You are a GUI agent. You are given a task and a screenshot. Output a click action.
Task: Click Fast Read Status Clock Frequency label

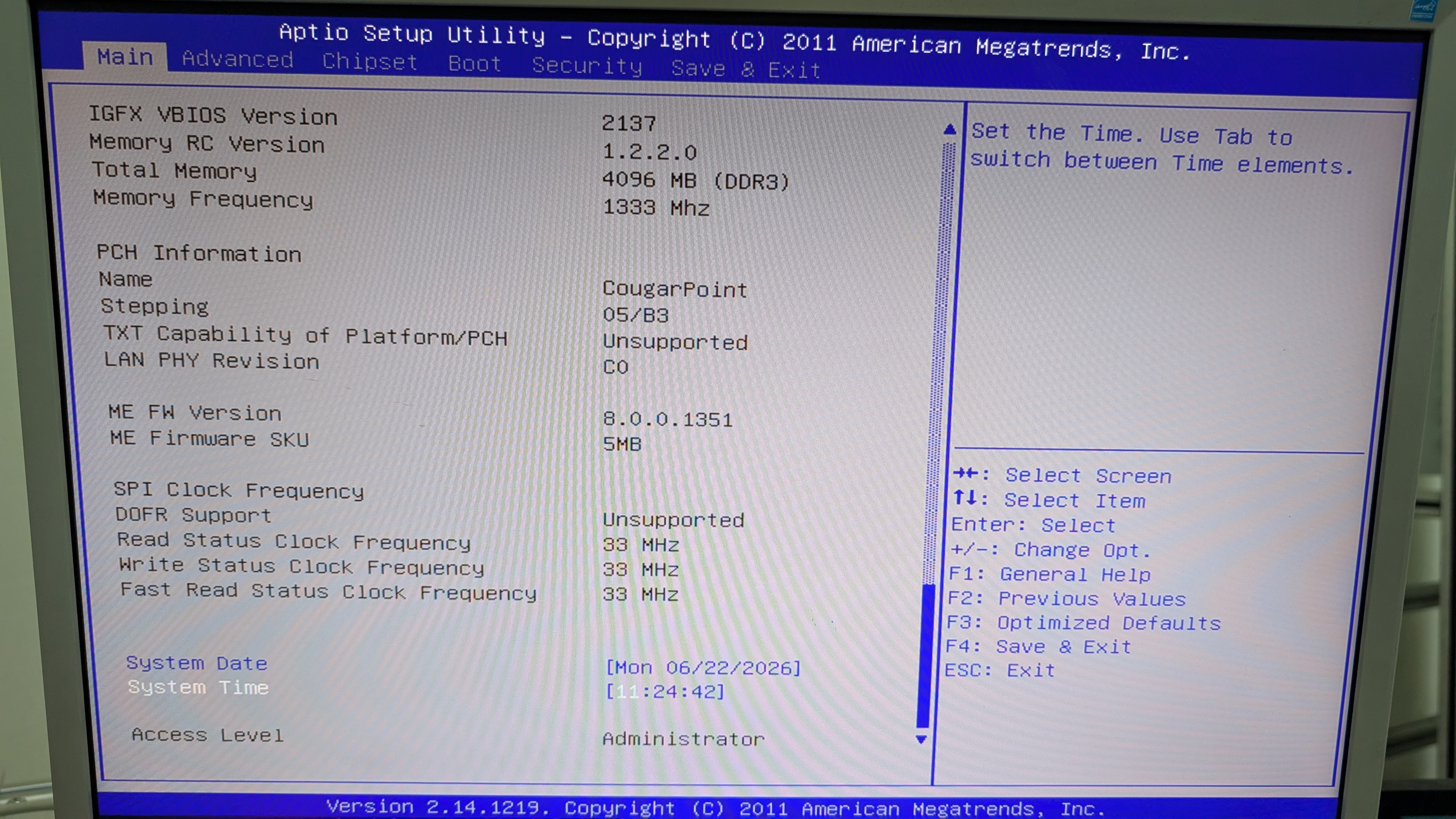click(x=329, y=591)
